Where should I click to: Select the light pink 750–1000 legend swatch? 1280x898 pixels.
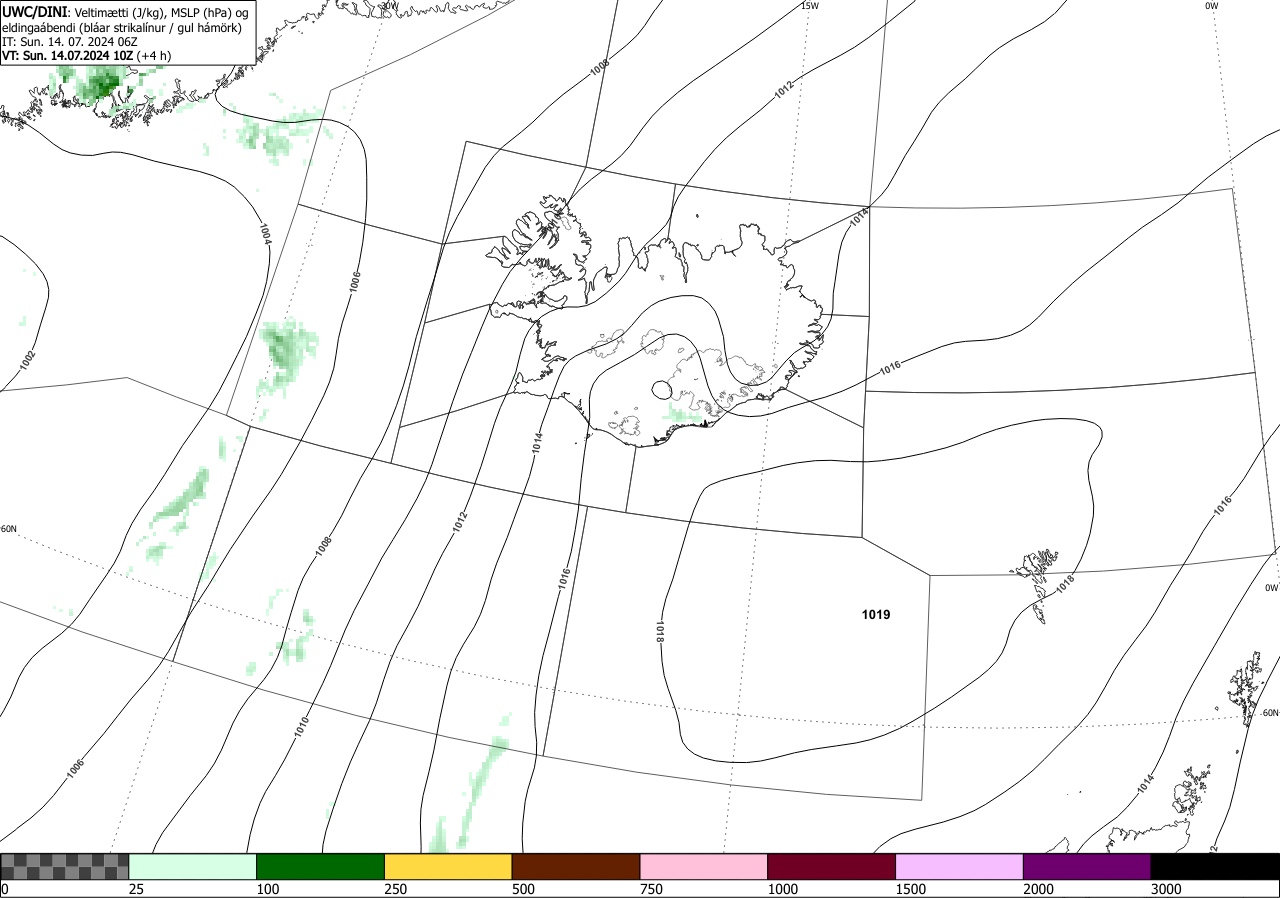[704, 866]
